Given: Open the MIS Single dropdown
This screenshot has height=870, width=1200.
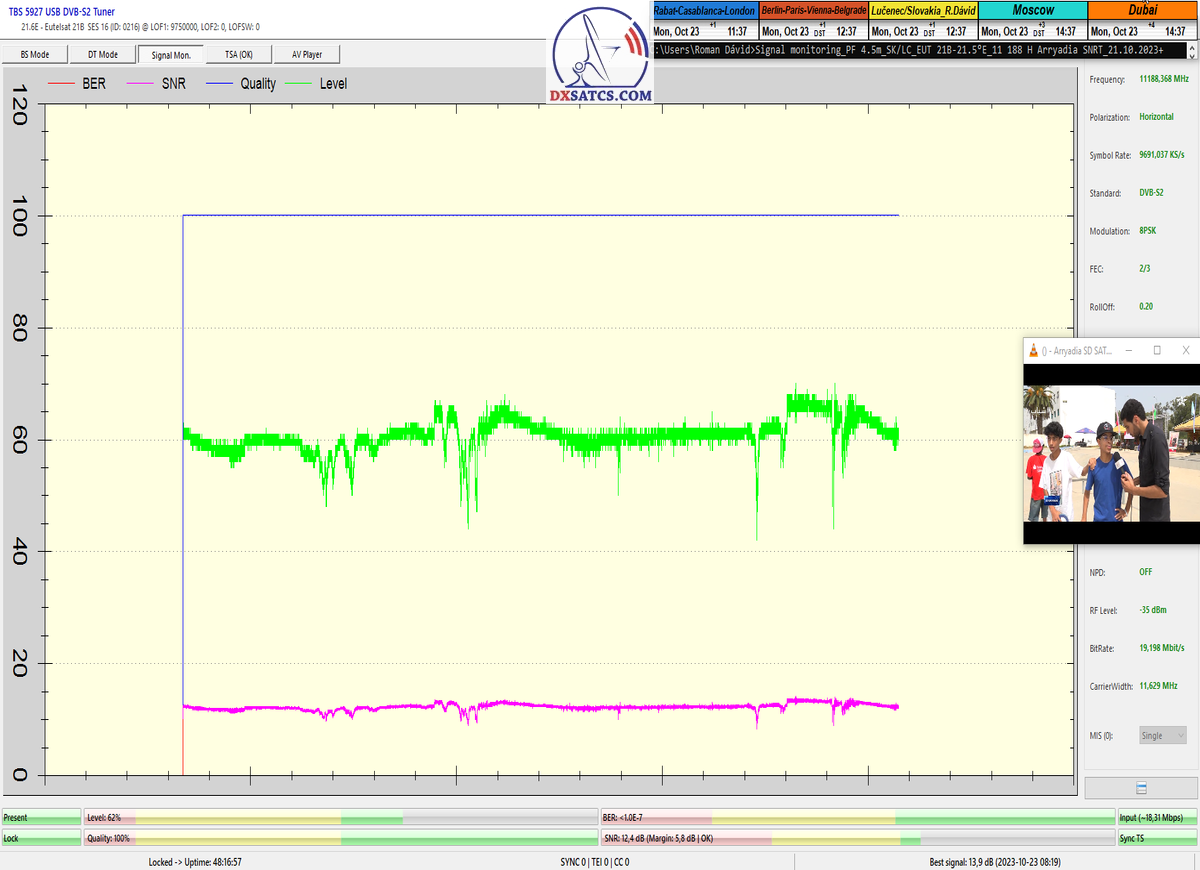Looking at the screenshot, I should (1163, 735).
